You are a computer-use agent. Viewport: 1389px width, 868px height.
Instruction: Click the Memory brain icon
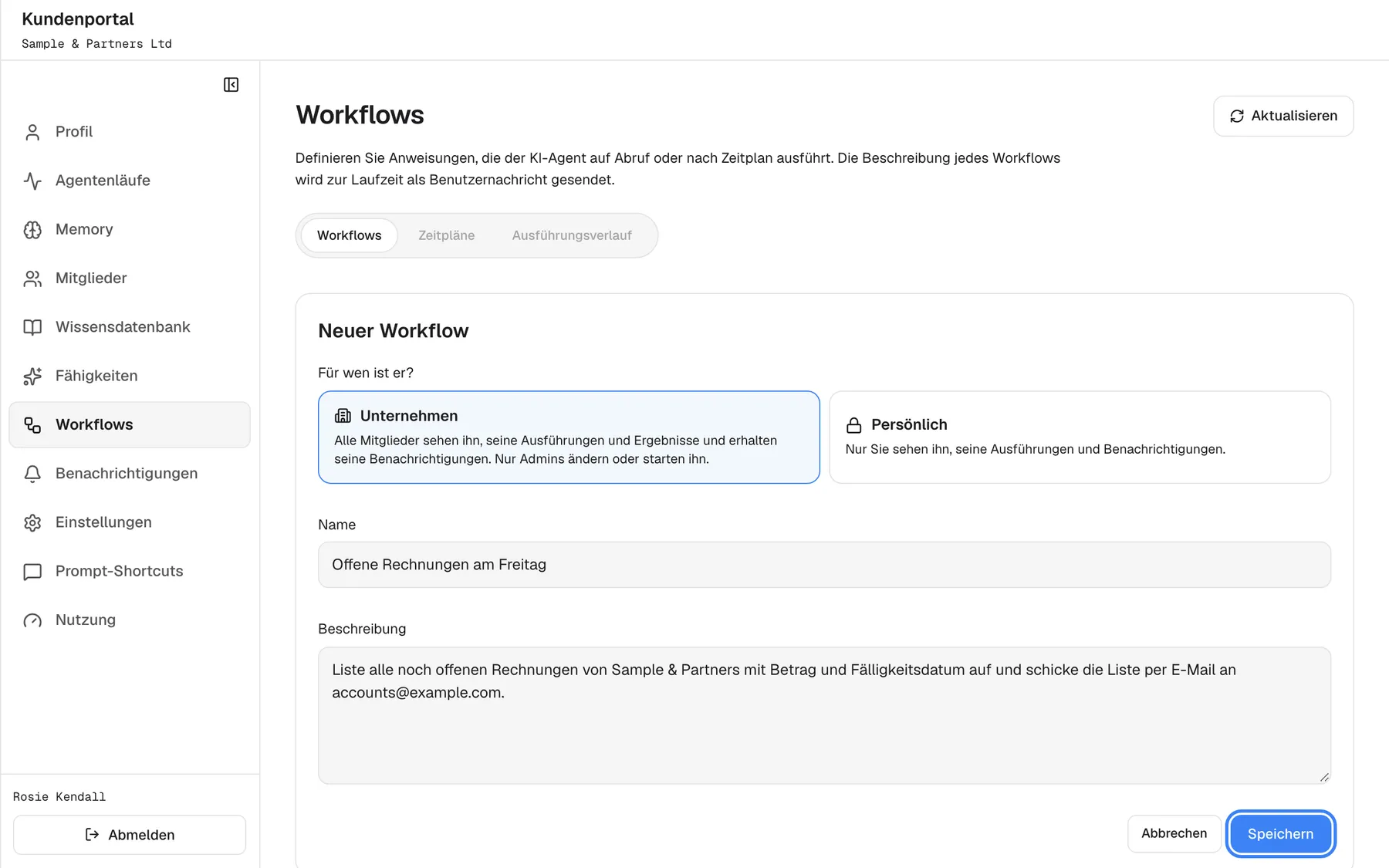click(x=32, y=230)
